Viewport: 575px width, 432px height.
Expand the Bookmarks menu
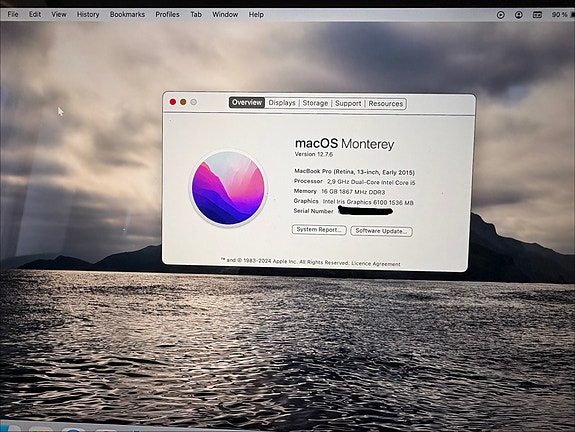[127, 14]
